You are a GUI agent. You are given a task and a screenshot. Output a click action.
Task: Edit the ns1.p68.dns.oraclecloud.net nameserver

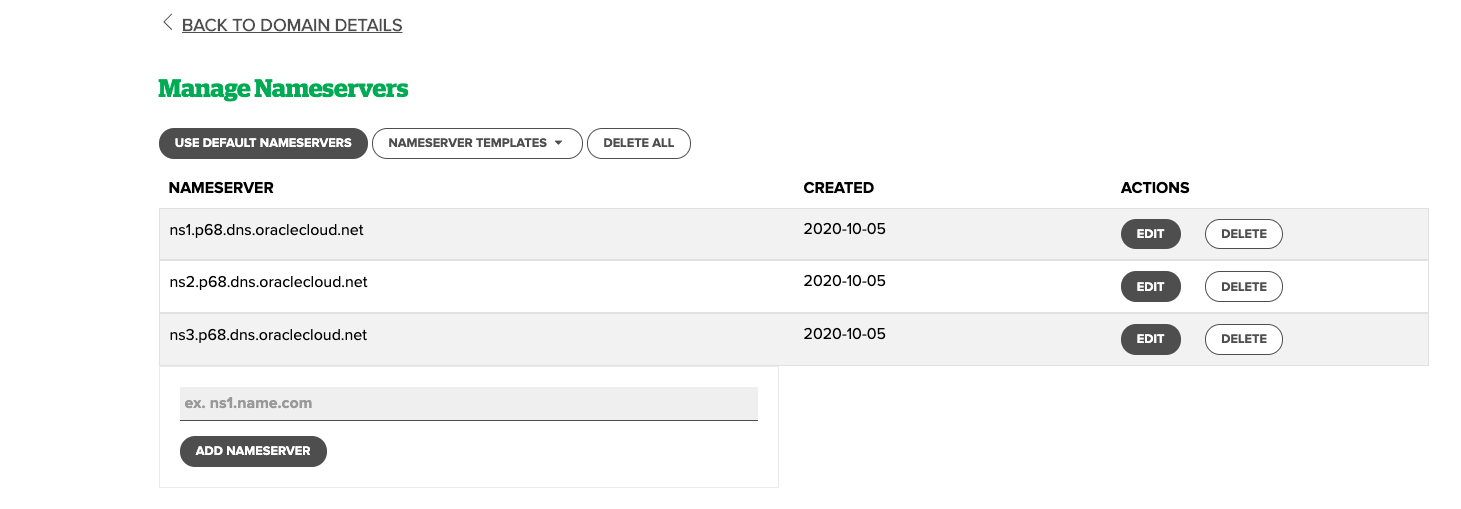click(x=1150, y=234)
